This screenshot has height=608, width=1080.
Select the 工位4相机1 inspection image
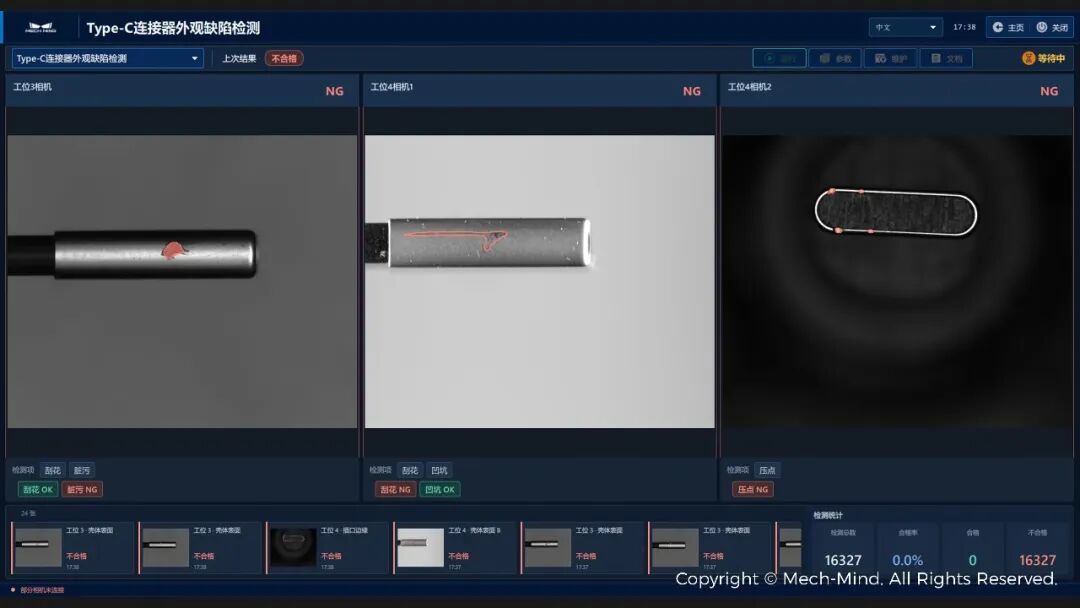(540, 281)
